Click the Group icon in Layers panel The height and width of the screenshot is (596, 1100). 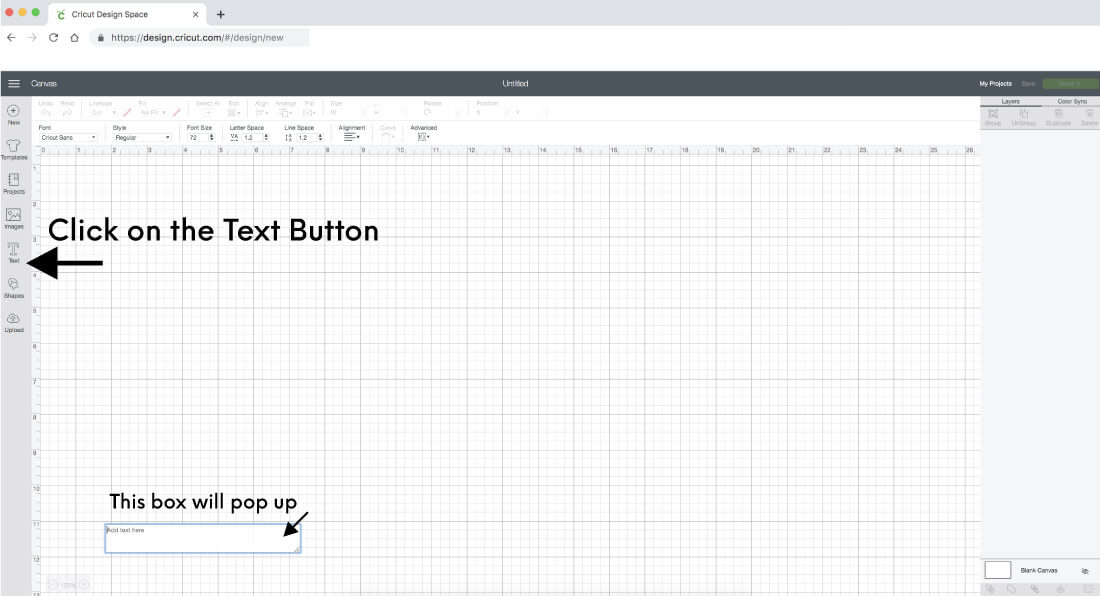click(993, 114)
